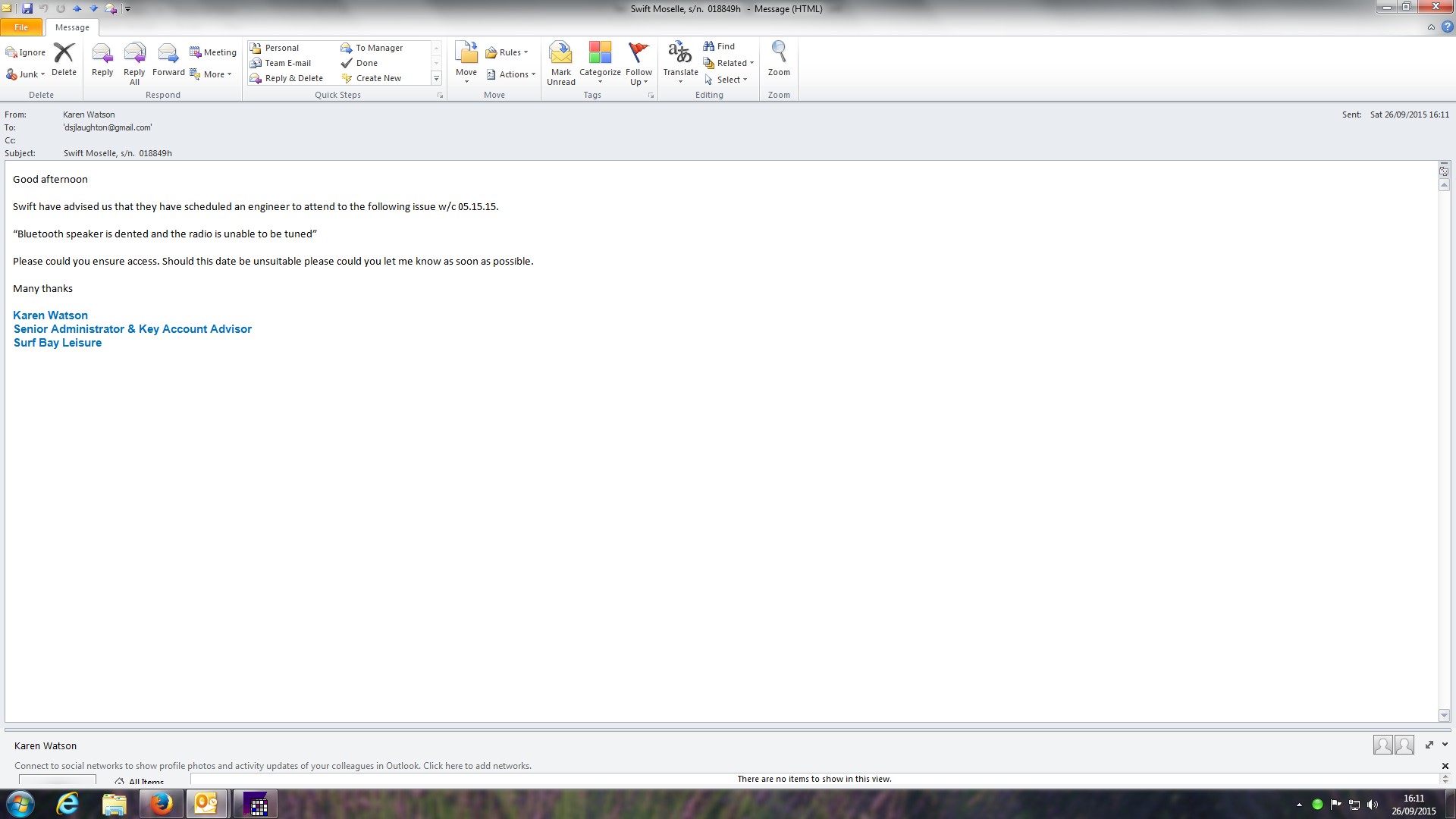Open the File tab
The height and width of the screenshot is (819, 1456).
point(21,27)
